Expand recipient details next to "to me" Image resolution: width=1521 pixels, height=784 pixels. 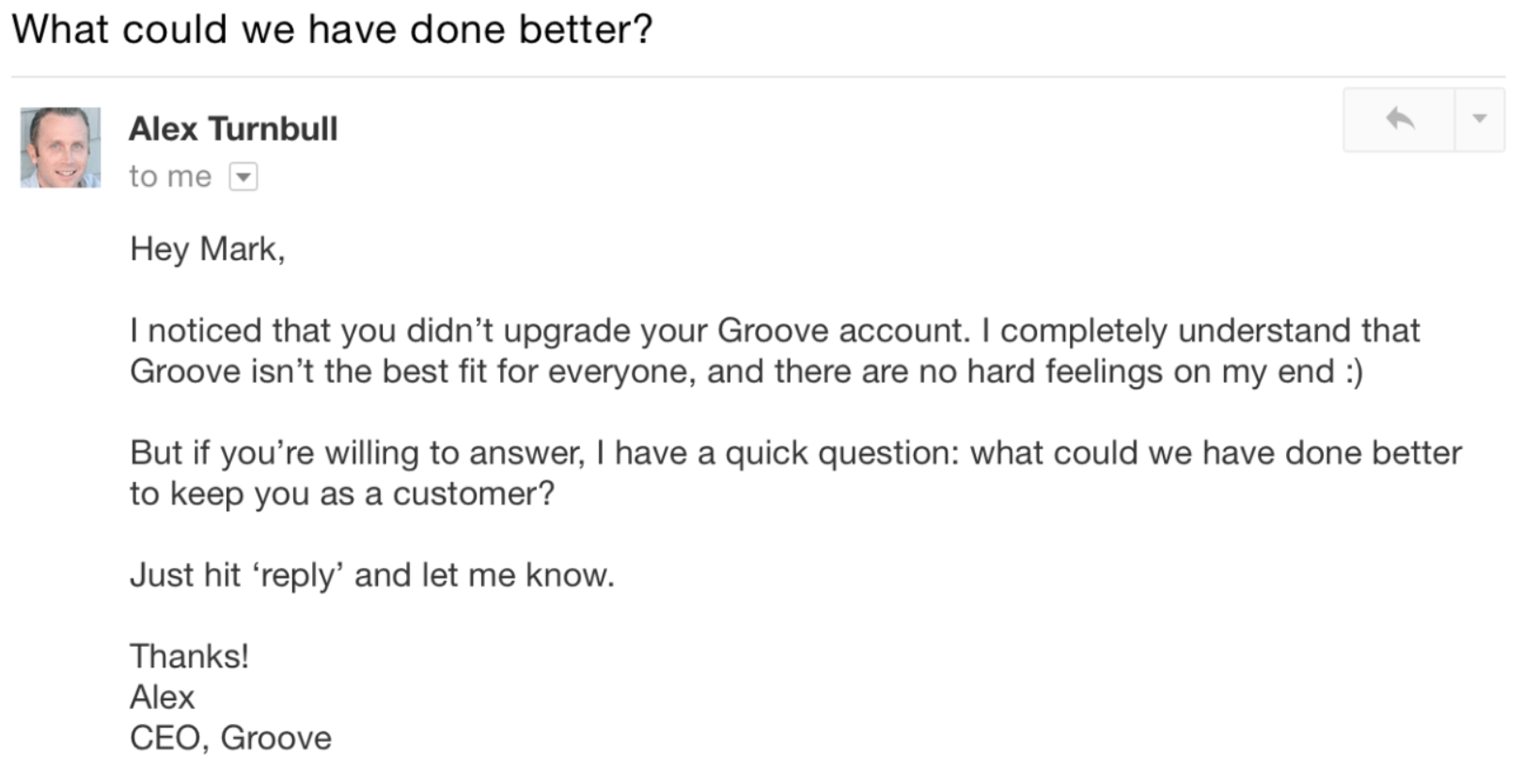(x=243, y=177)
